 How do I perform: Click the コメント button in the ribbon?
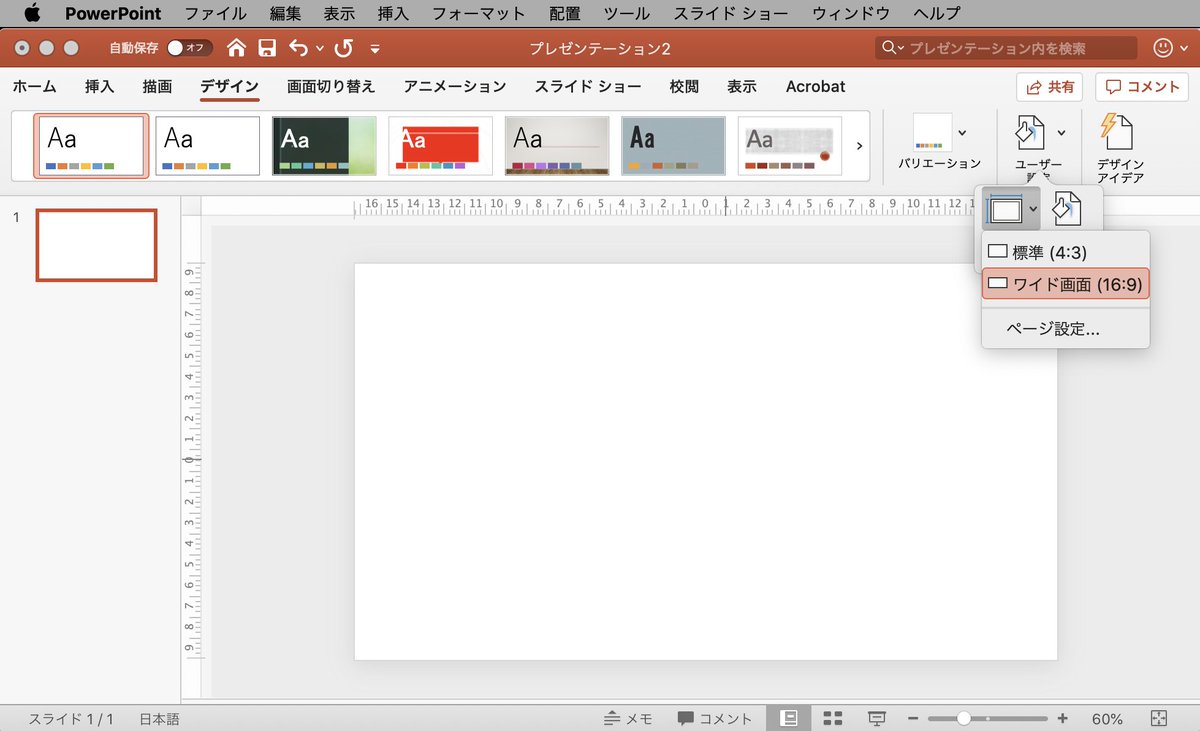point(1141,87)
